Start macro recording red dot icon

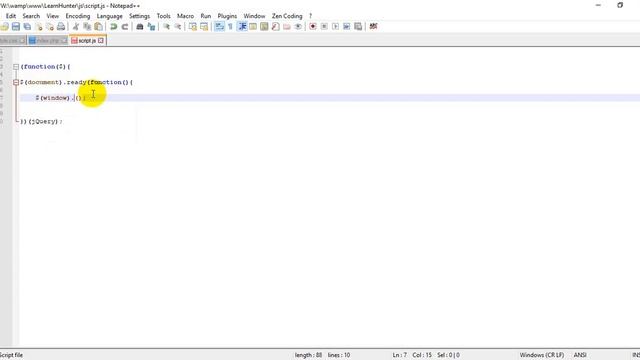313,27
